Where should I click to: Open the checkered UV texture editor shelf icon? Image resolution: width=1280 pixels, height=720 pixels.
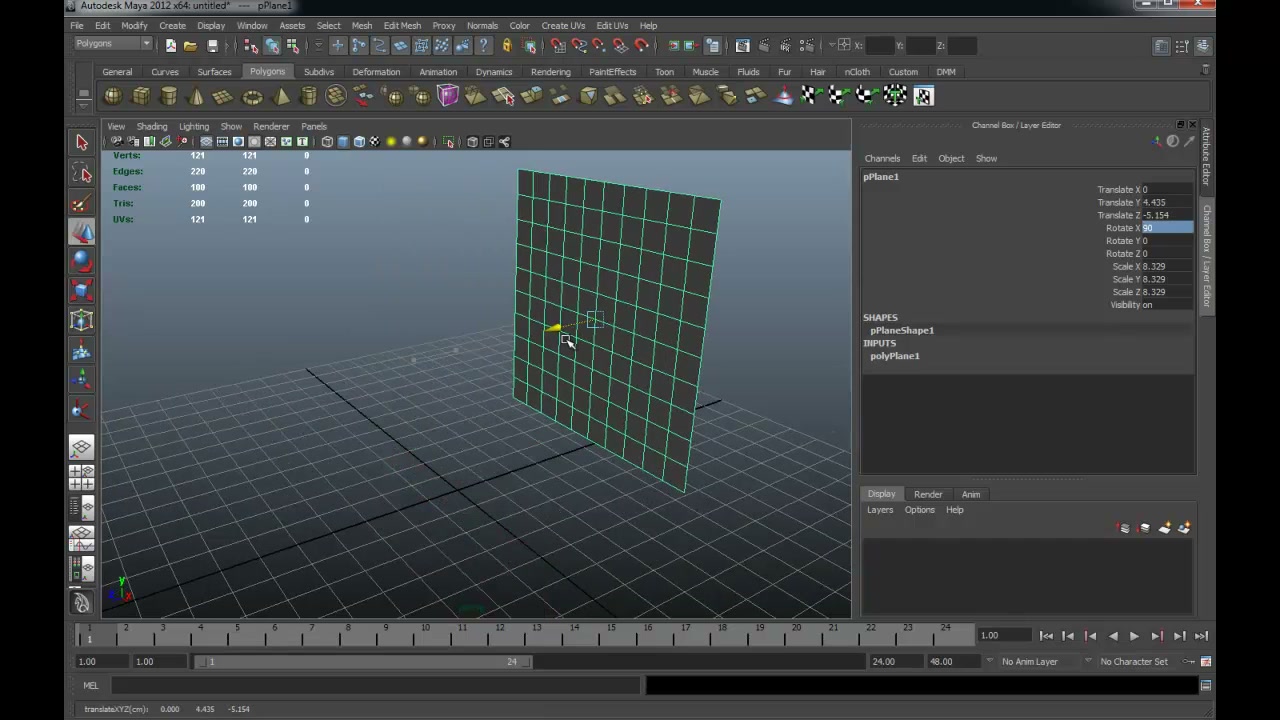tap(923, 96)
